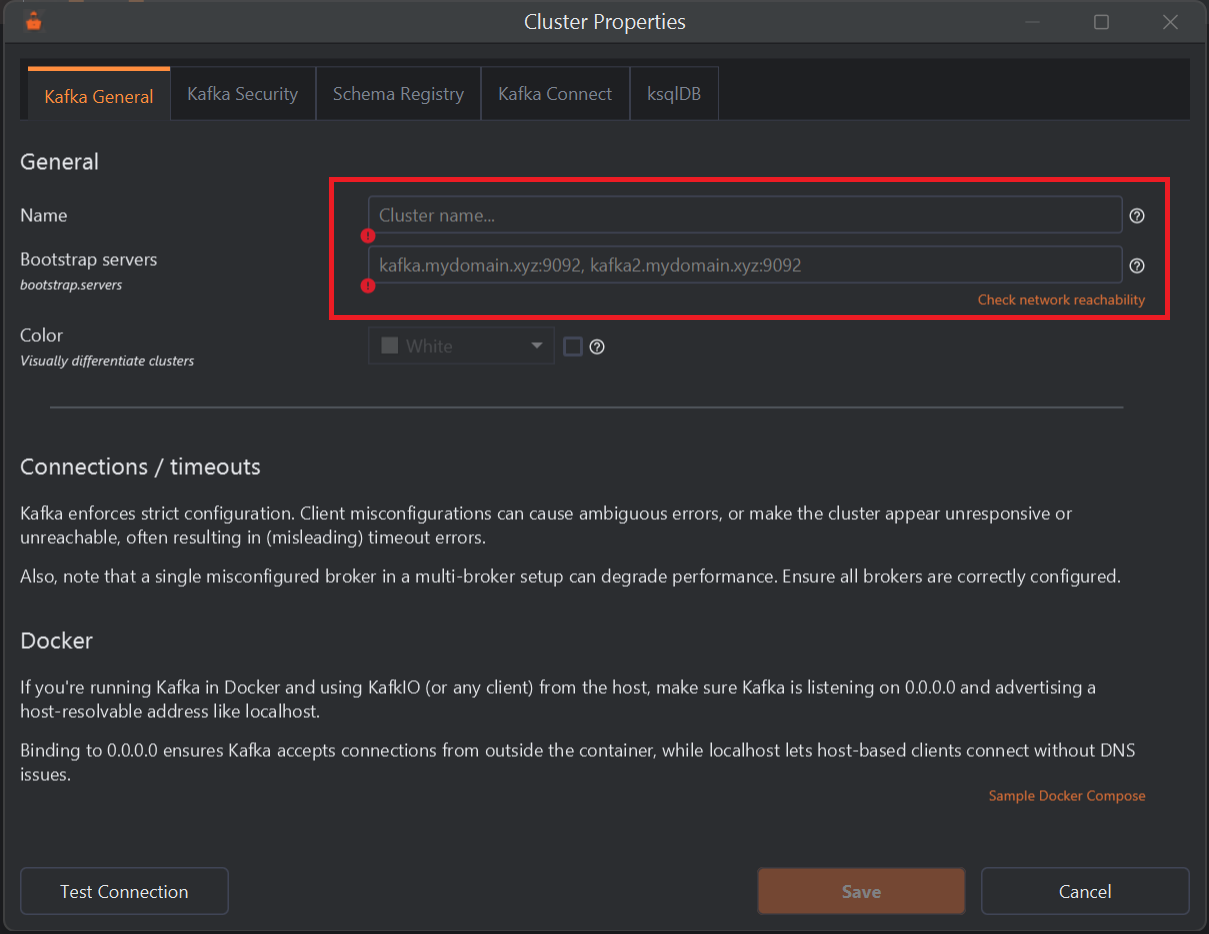The image size is (1209, 934).
Task: Go to the ksqlDB tab
Action: [x=674, y=94]
